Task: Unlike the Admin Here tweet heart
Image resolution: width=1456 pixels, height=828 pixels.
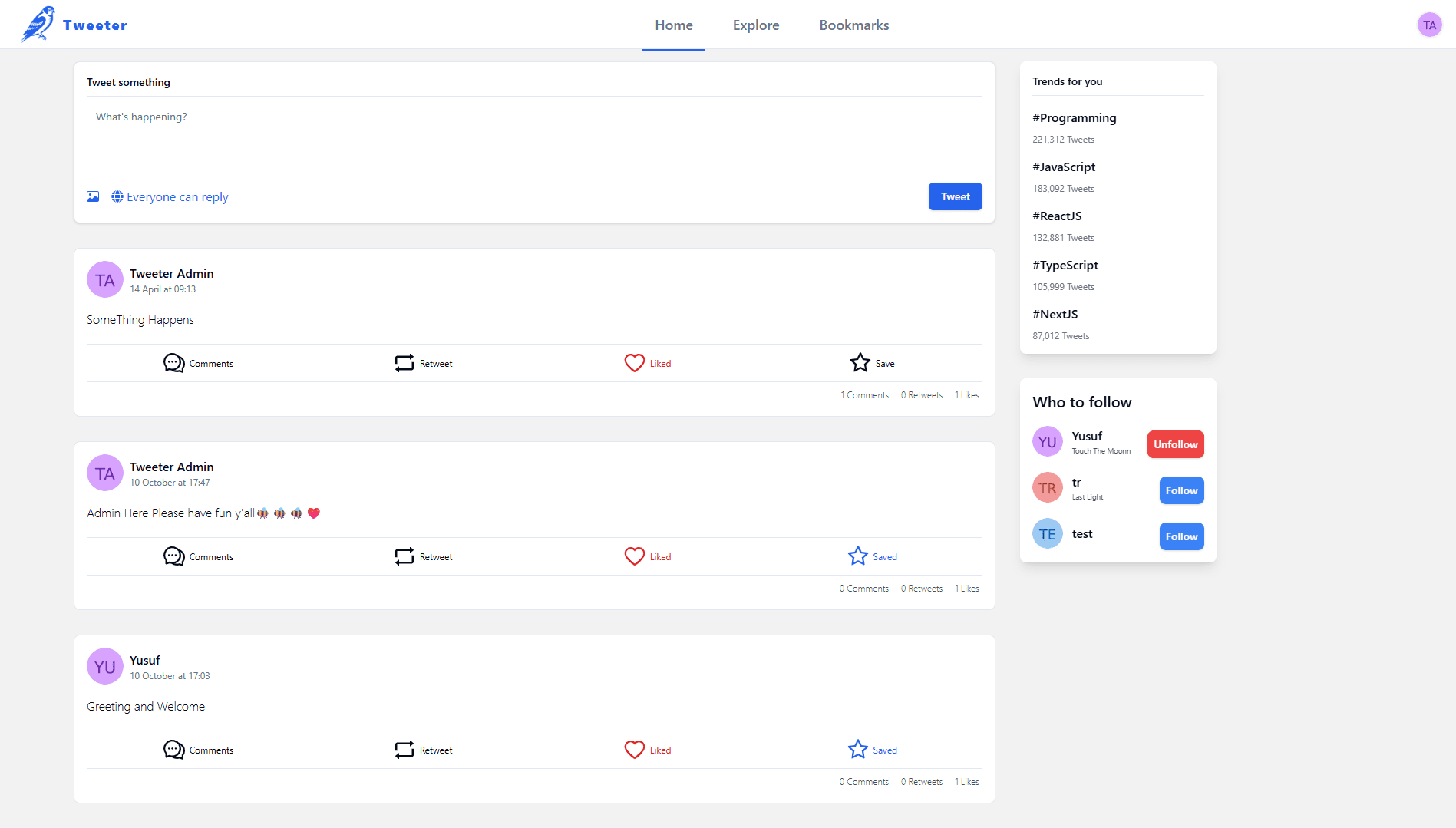Action: (x=648, y=556)
